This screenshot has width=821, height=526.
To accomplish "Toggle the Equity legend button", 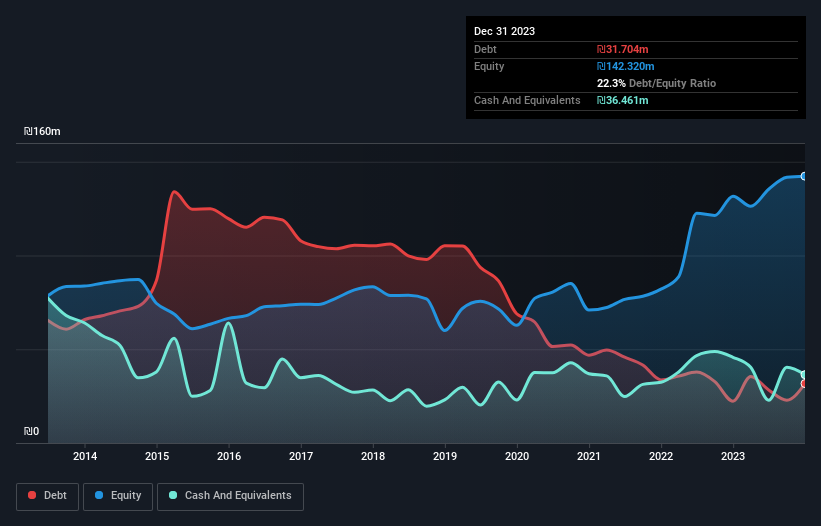I will pyautogui.click(x=118, y=496).
